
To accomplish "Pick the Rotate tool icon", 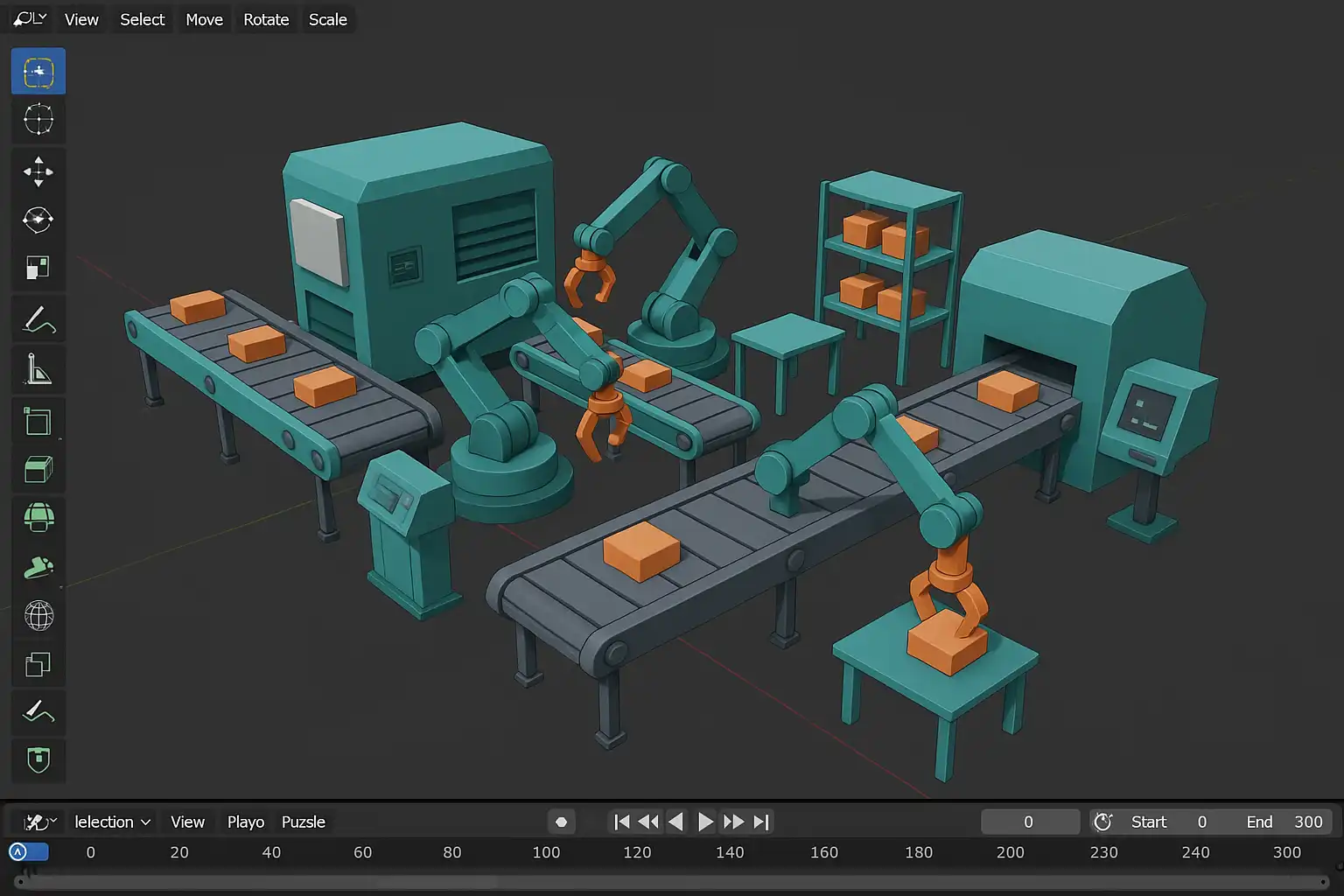I will pyautogui.click(x=38, y=220).
